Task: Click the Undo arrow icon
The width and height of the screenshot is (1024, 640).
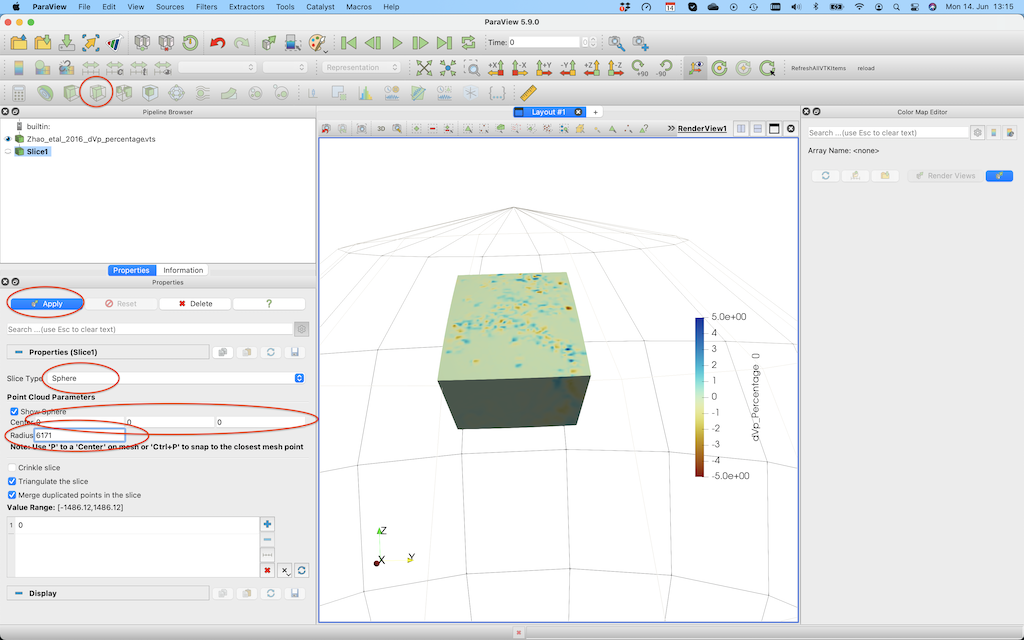Action: click(x=217, y=43)
